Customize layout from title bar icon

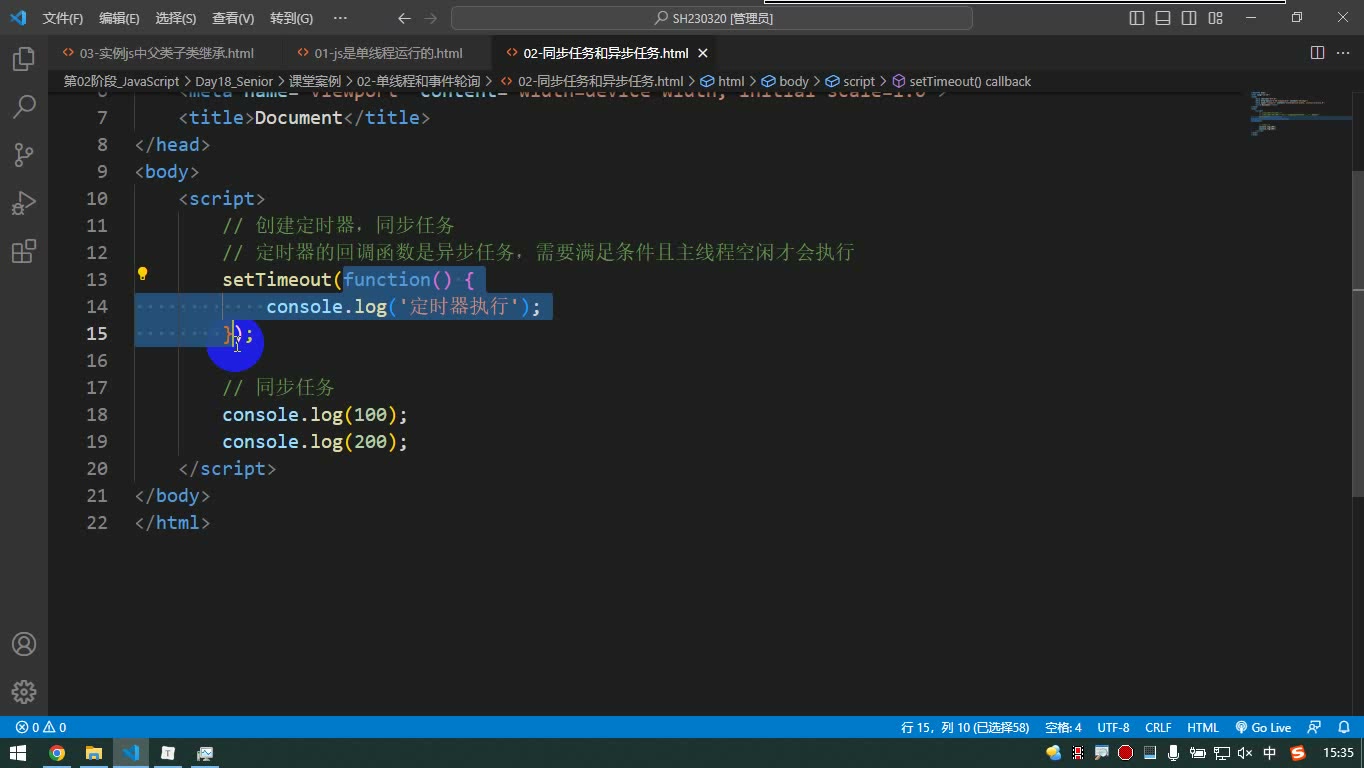click(1215, 18)
